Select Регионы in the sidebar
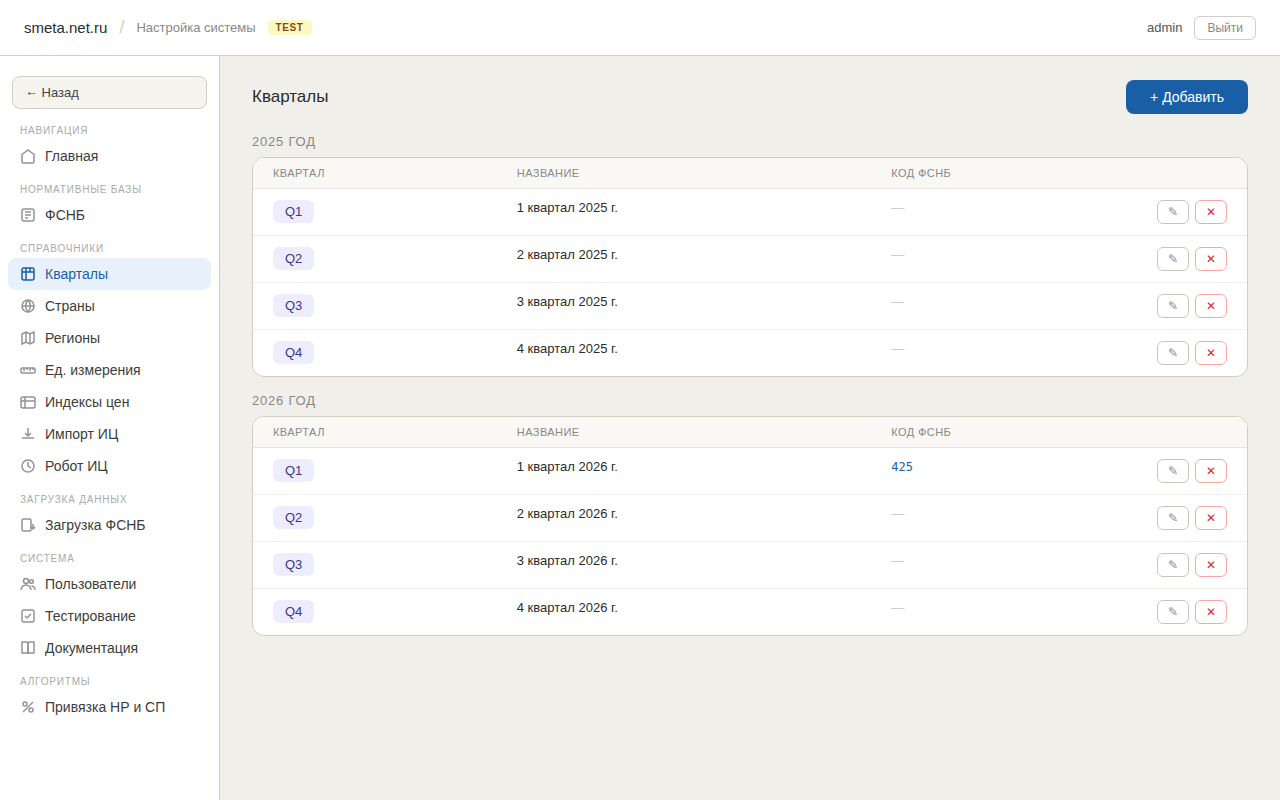1280x800 pixels. point(72,338)
